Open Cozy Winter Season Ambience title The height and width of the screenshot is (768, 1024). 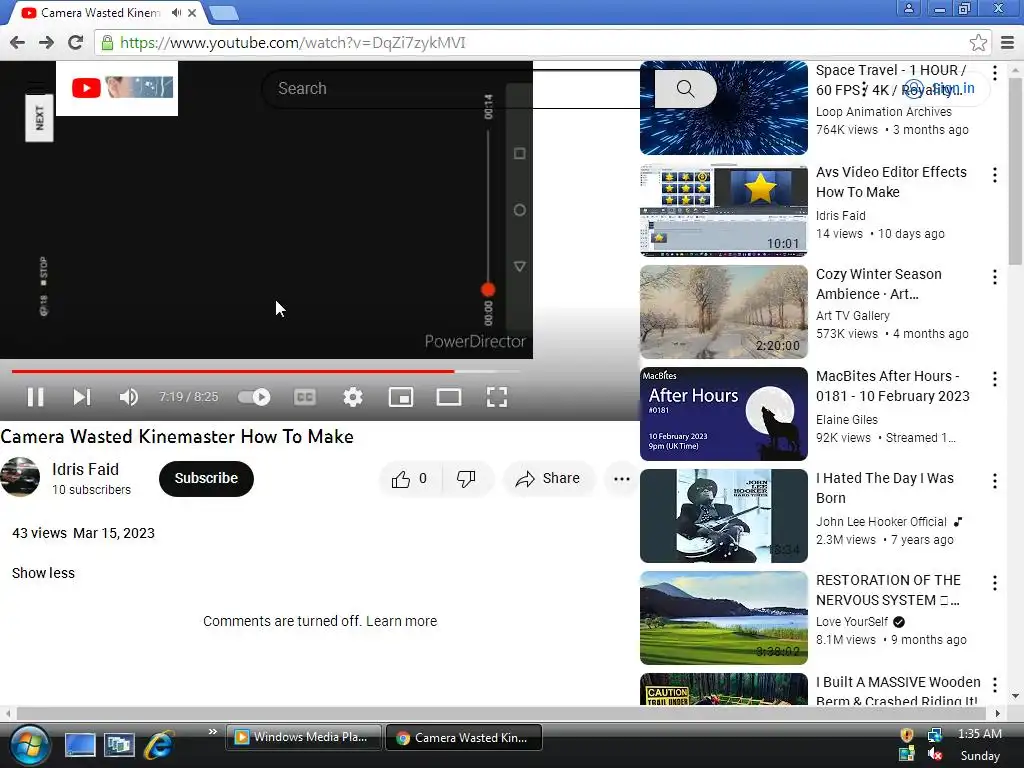879,284
